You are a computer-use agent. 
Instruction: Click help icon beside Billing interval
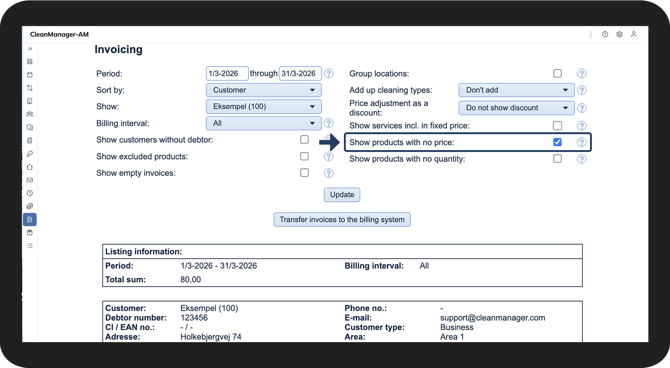tap(329, 123)
